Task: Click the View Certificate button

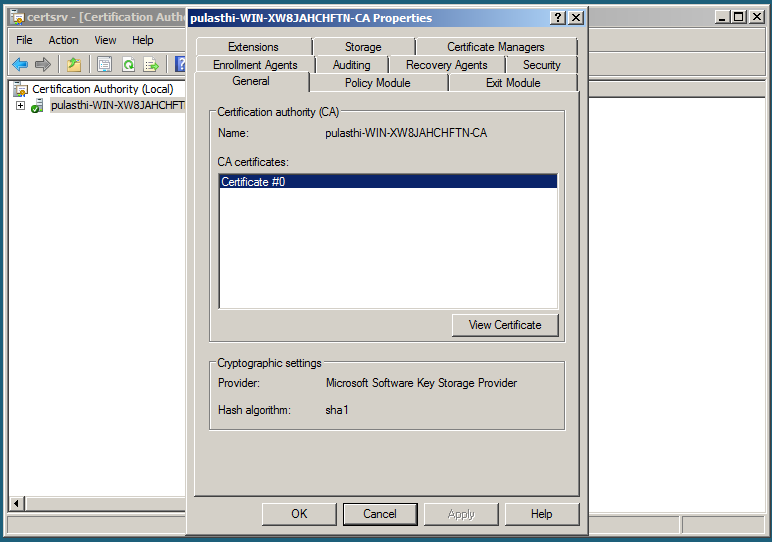Action: pos(505,325)
